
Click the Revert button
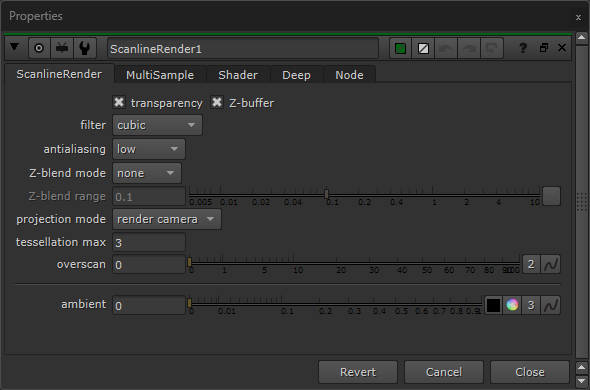click(x=358, y=372)
